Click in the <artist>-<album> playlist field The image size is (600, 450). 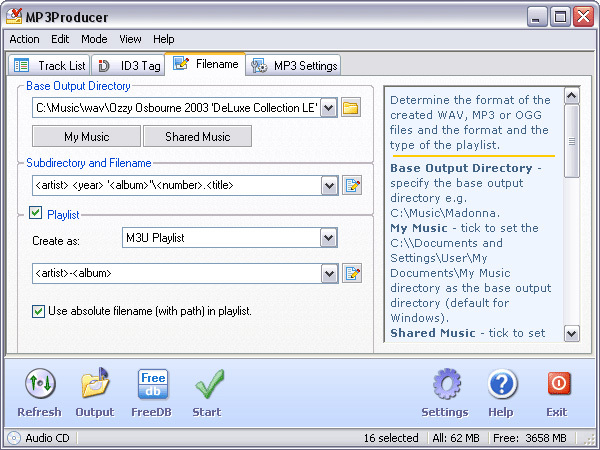(x=177, y=274)
